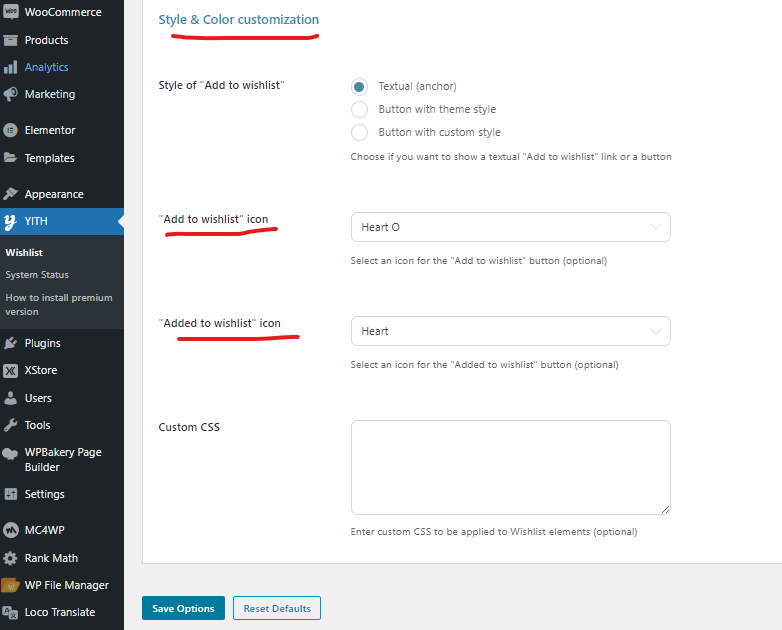The width and height of the screenshot is (782, 630).
Task: Click Reset Defaults button
Action: tap(277, 608)
